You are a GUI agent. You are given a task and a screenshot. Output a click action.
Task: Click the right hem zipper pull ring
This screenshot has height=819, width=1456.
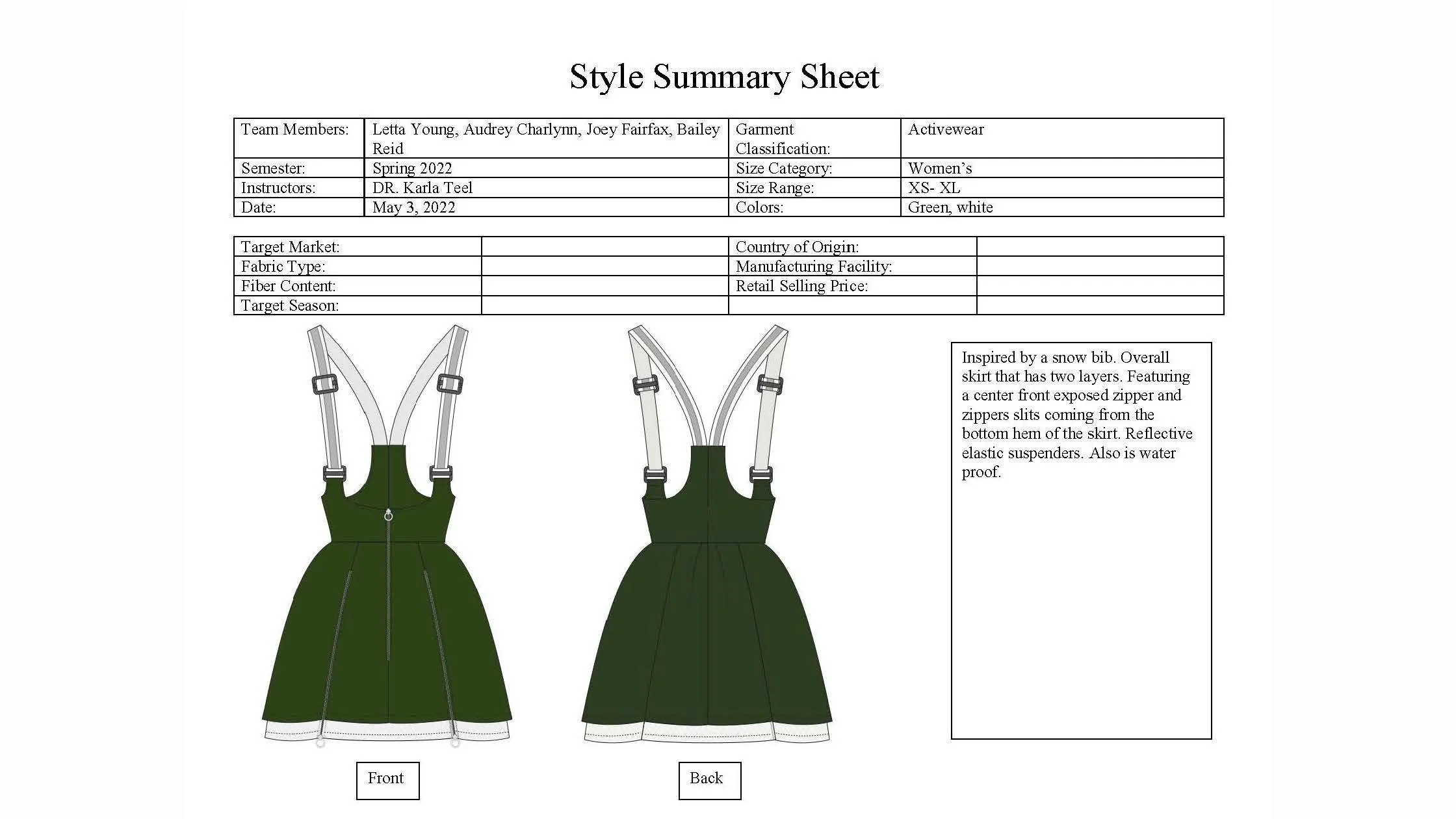455,743
